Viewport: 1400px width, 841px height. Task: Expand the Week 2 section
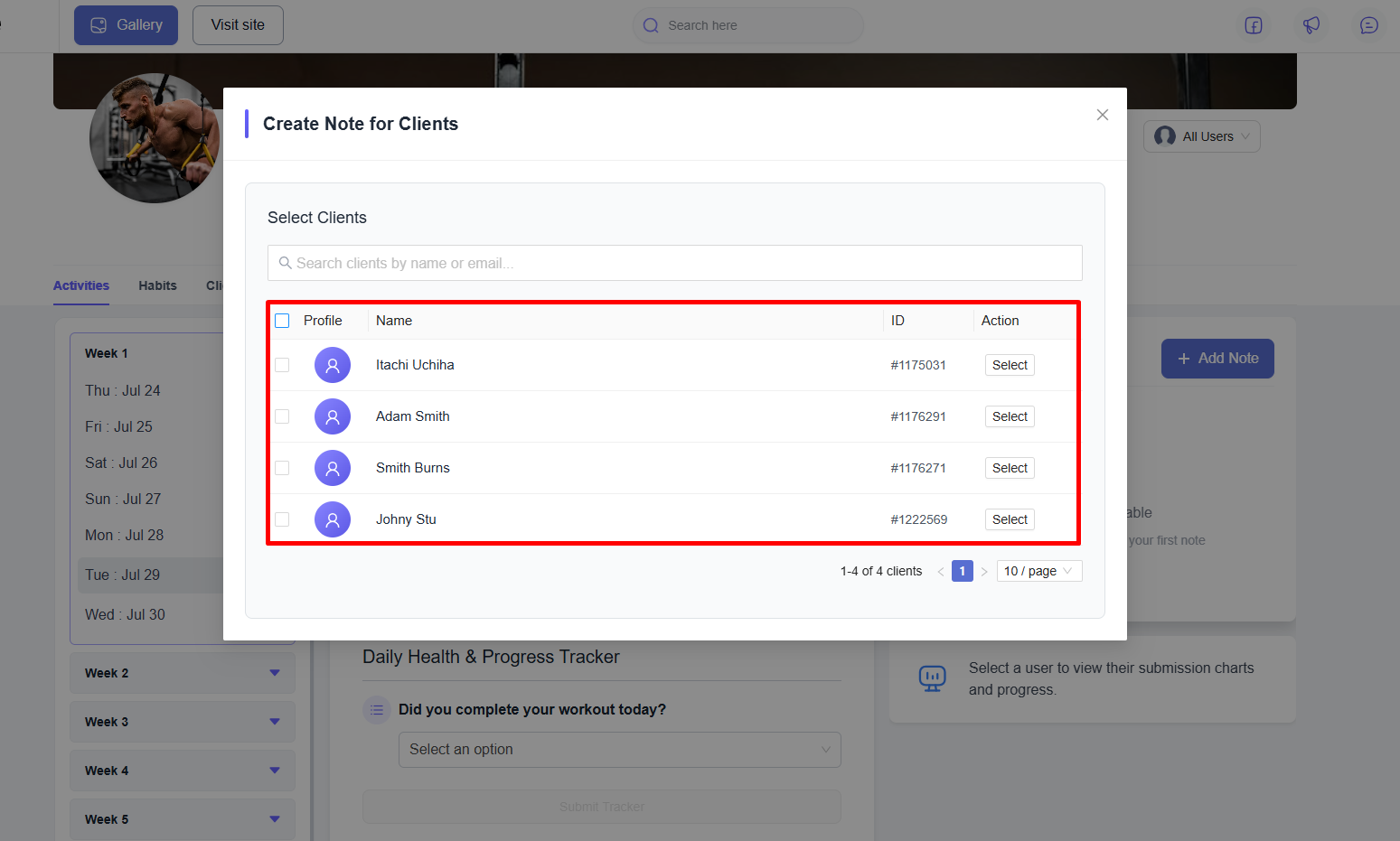[x=183, y=673]
